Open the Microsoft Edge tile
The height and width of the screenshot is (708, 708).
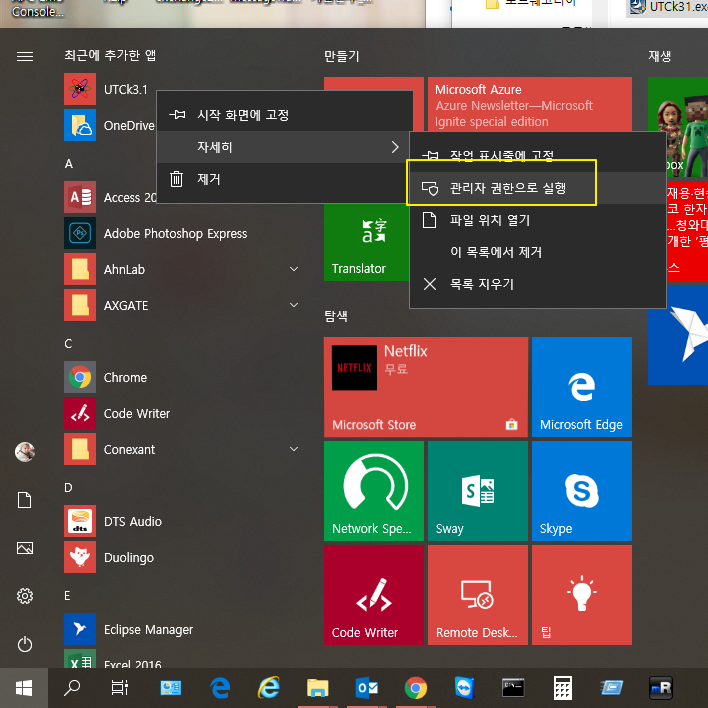pos(582,387)
